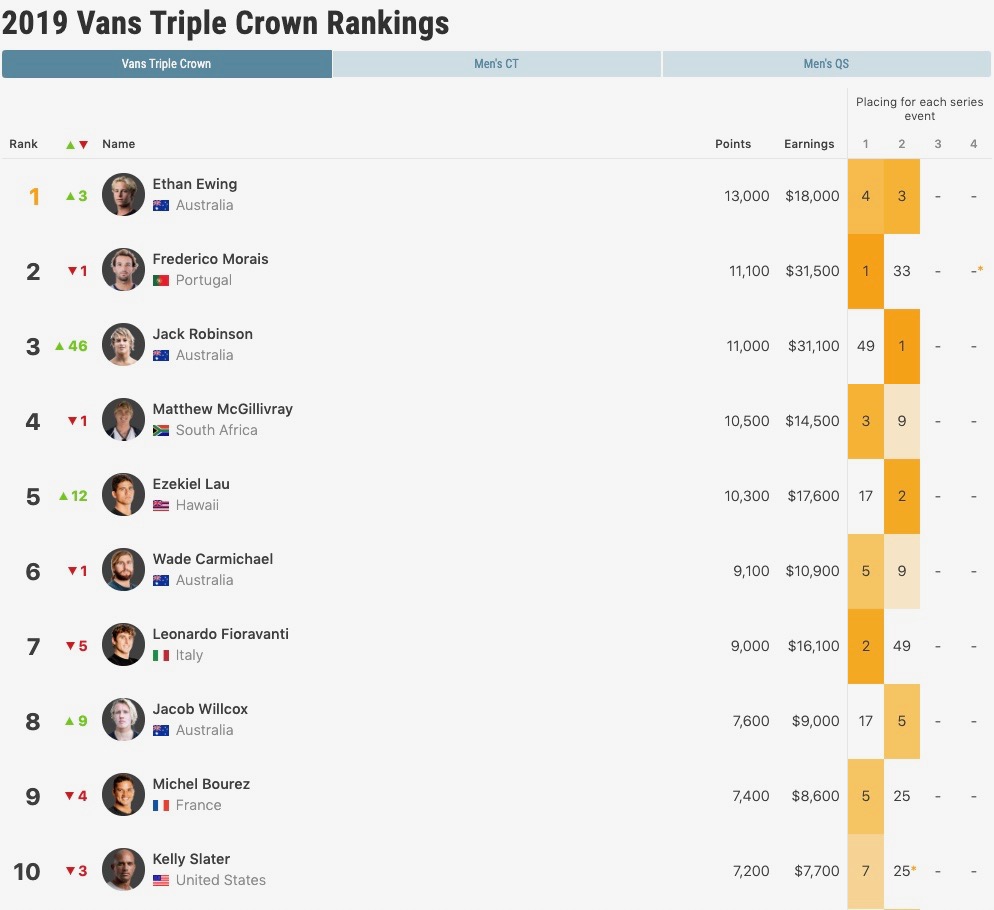Click the Earnings column header
Viewport: 994px width, 910px height.
coord(809,144)
